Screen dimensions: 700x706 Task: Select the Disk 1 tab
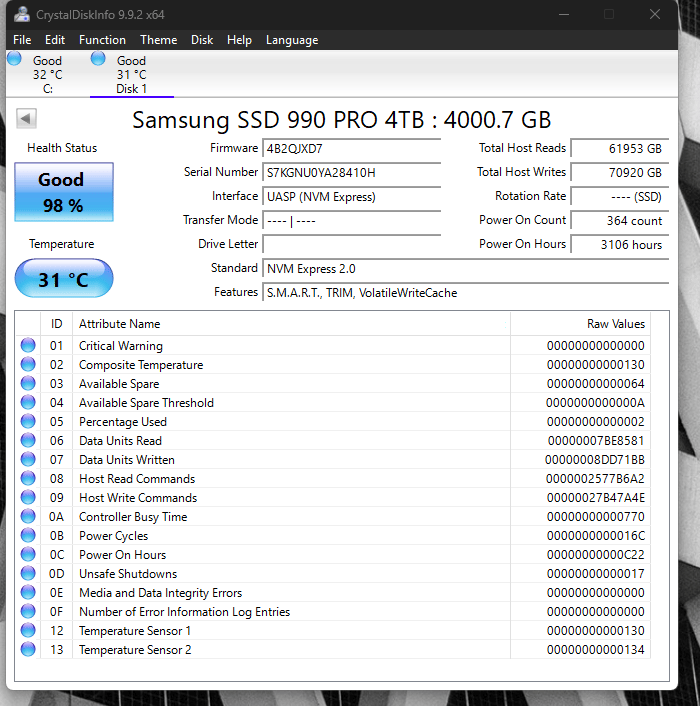(x=131, y=74)
